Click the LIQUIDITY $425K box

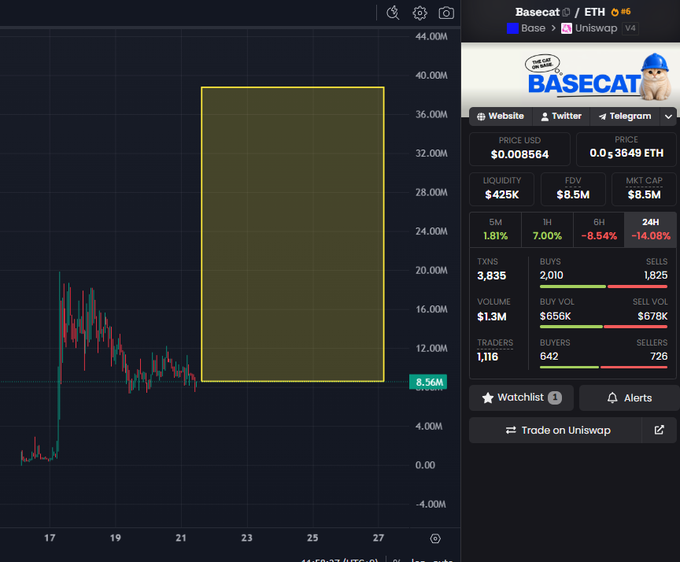(502, 189)
